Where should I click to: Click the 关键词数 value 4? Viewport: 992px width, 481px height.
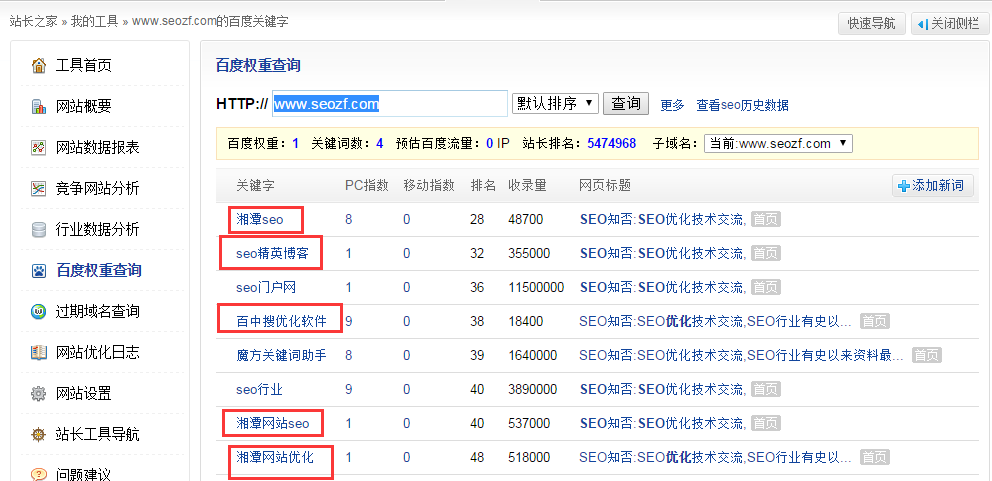[380, 144]
